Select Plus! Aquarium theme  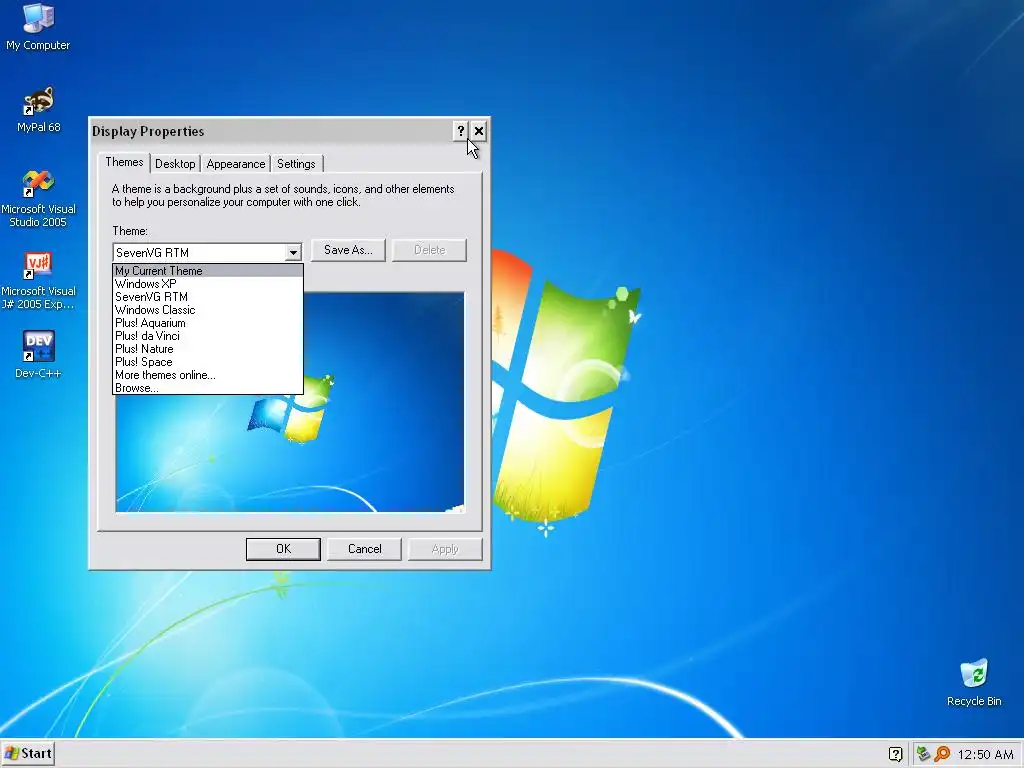click(x=208, y=323)
